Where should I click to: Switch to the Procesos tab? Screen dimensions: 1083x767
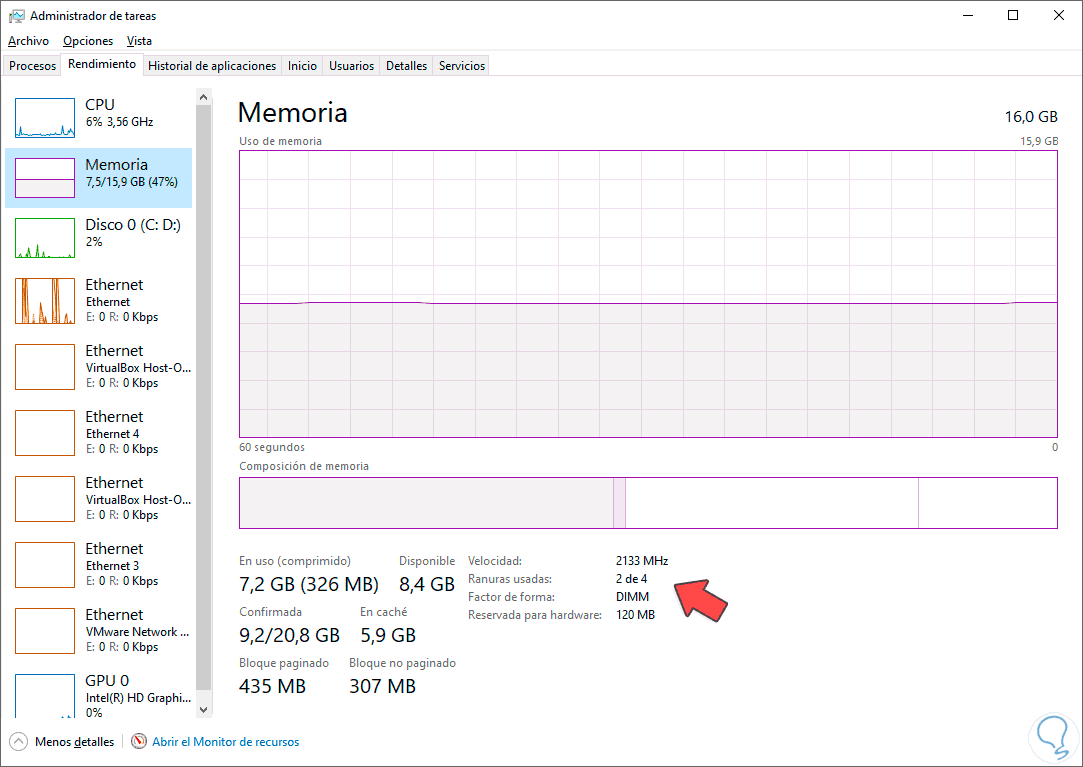(x=33, y=66)
